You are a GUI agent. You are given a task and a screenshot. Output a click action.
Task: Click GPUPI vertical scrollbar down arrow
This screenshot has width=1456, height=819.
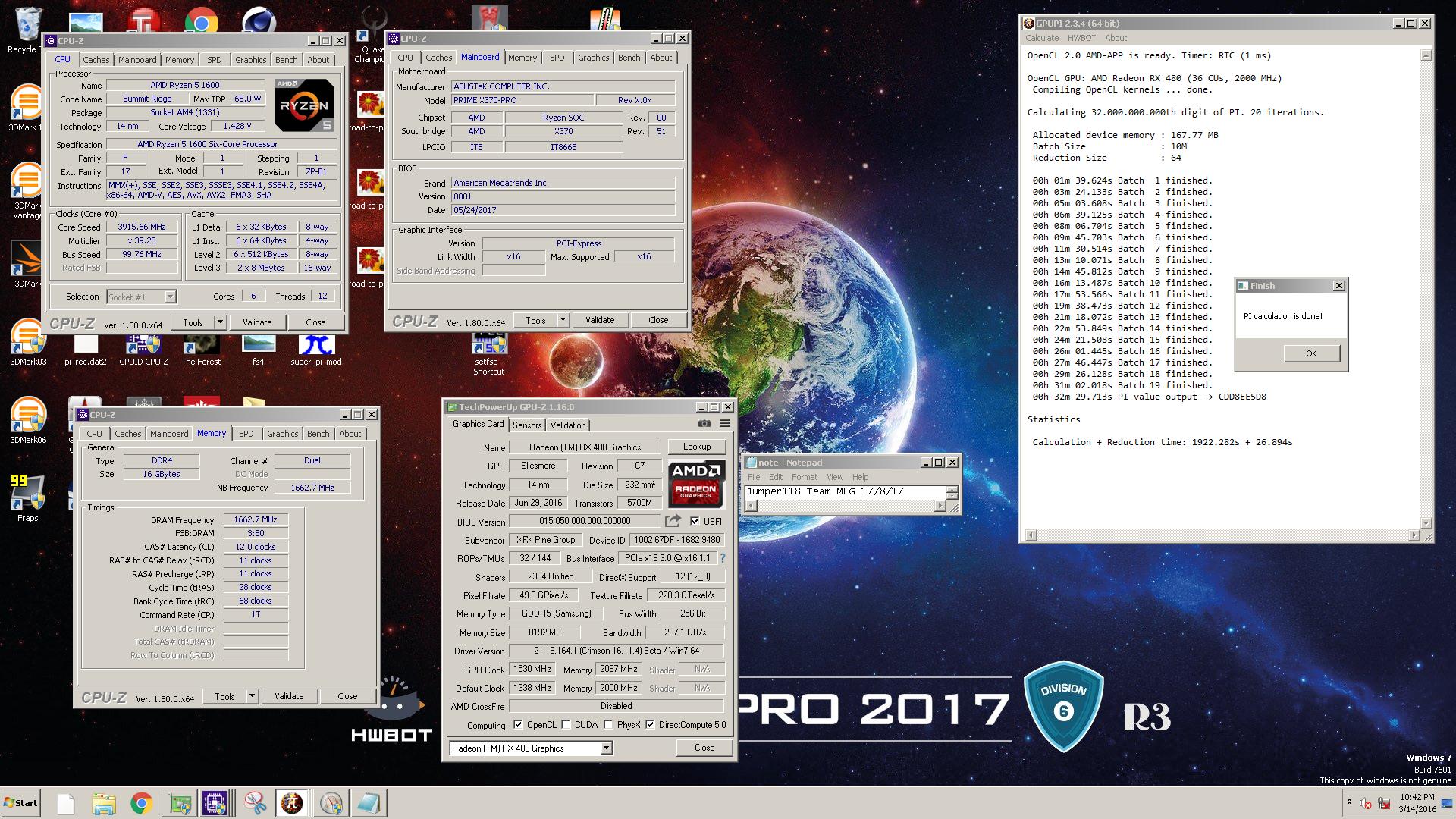pyautogui.click(x=1426, y=523)
